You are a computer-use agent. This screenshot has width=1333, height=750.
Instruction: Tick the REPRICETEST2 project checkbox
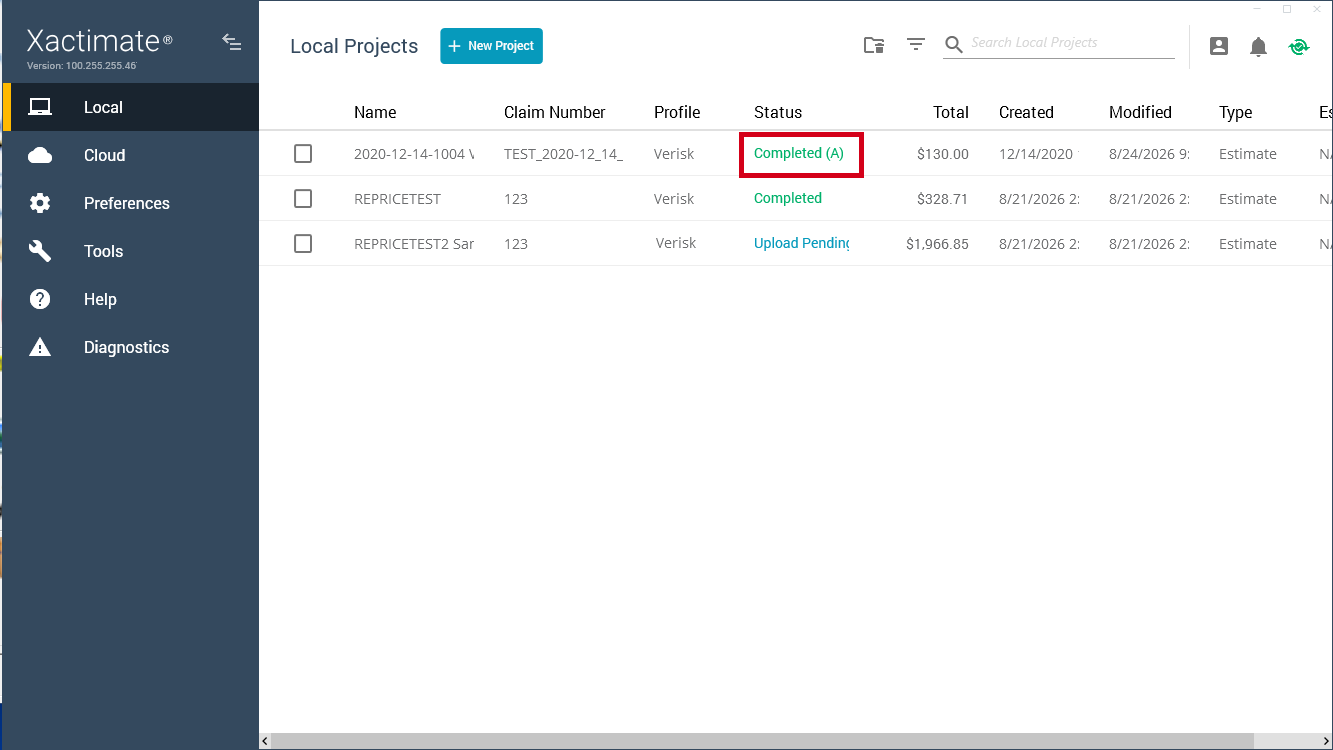303,243
